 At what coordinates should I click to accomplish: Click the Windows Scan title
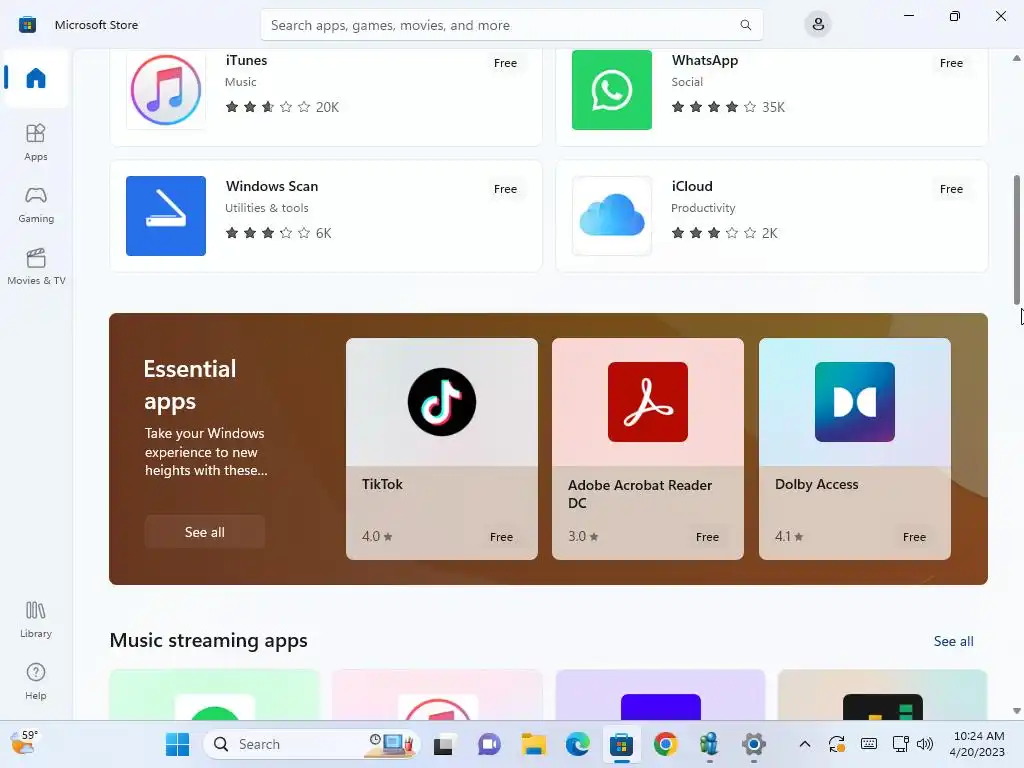point(272,186)
